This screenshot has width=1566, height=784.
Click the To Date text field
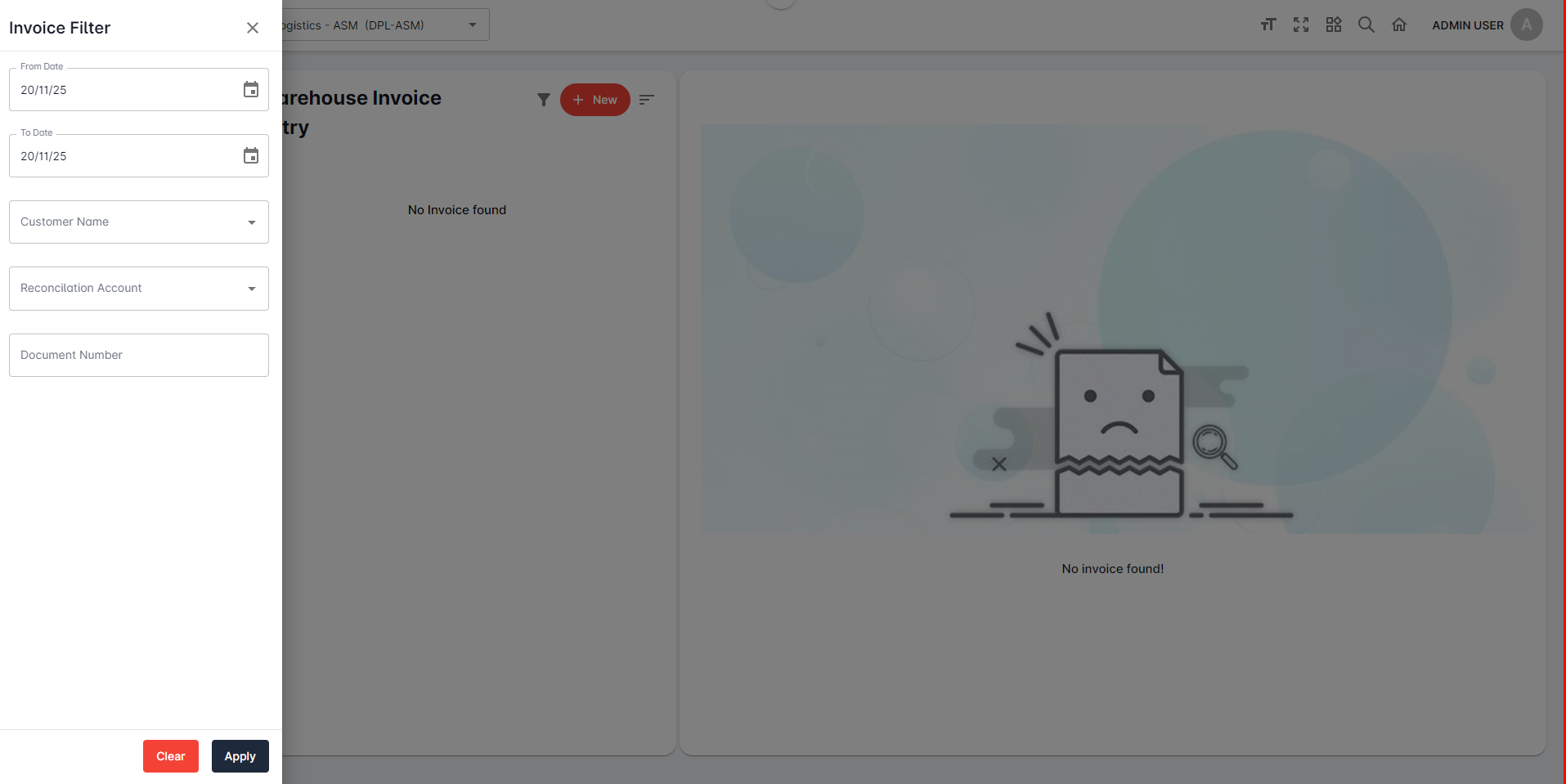coord(123,156)
